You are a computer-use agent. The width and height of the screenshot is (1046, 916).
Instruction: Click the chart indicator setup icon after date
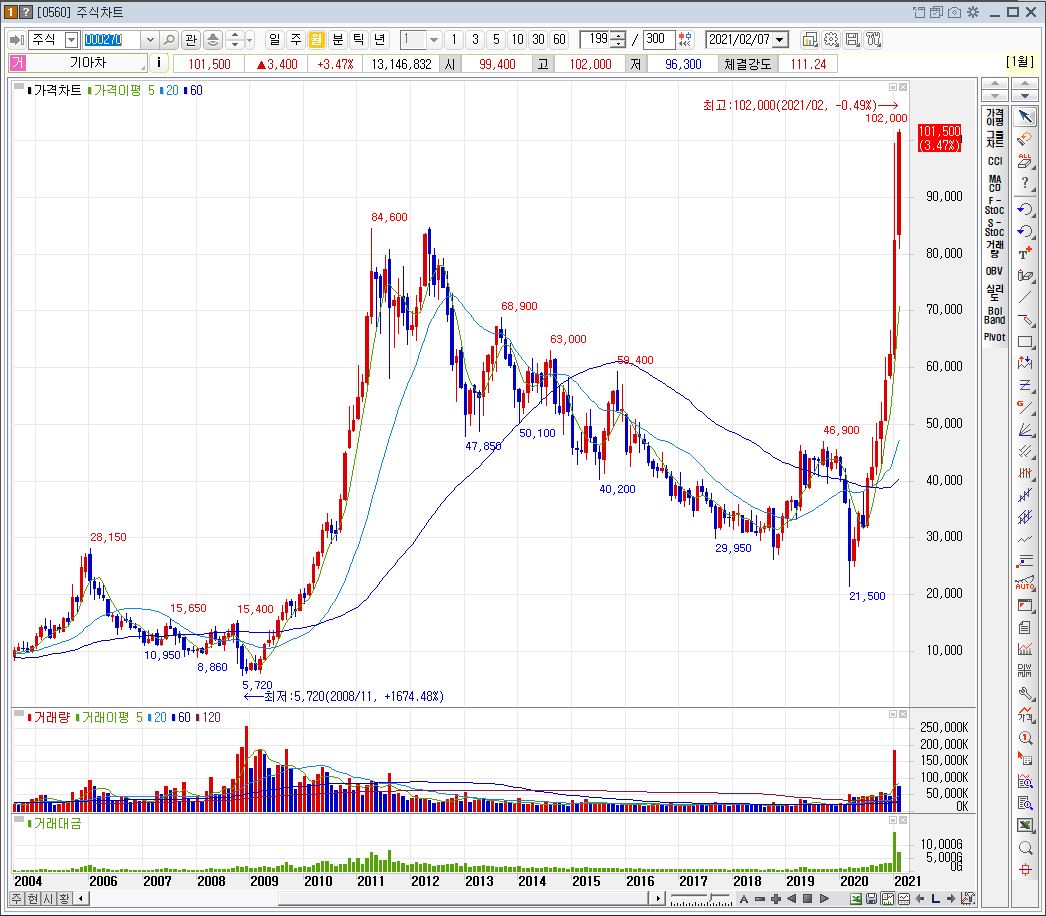pyautogui.click(x=809, y=40)
